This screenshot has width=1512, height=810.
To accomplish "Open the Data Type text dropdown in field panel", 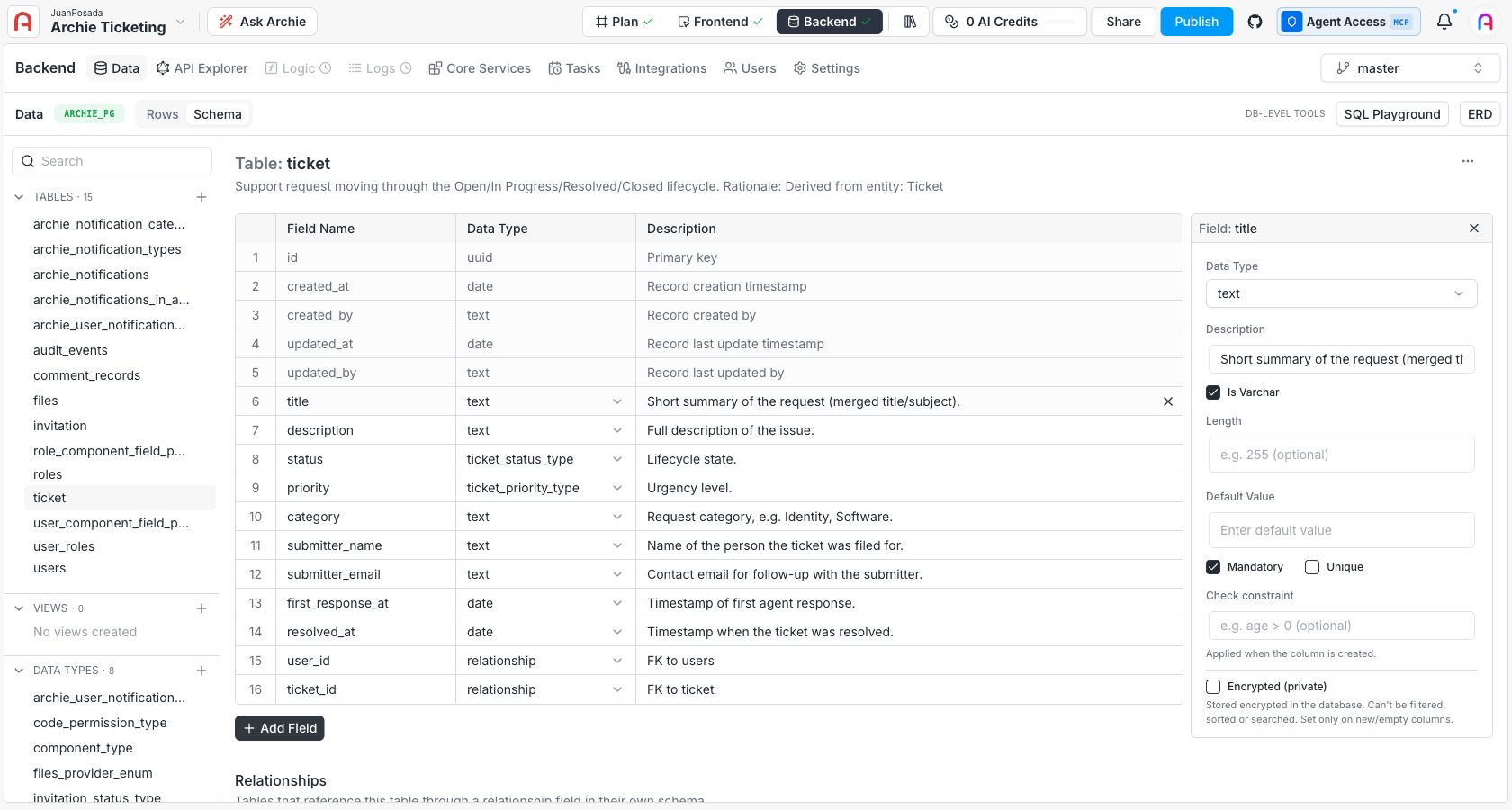I will coord(1341,293).
